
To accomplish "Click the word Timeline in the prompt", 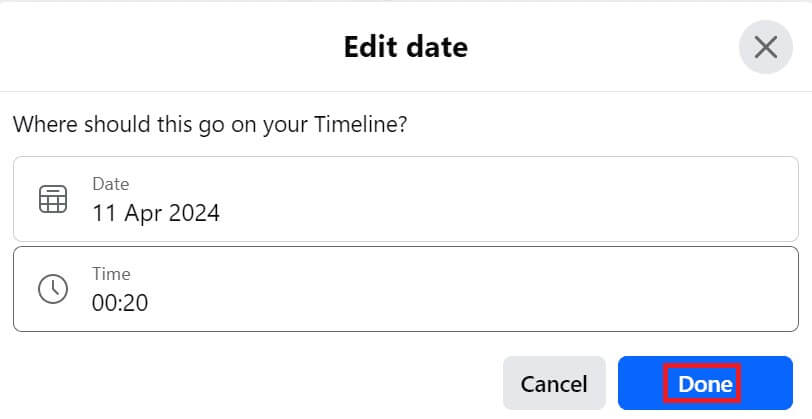I will (x=356, y=125).
